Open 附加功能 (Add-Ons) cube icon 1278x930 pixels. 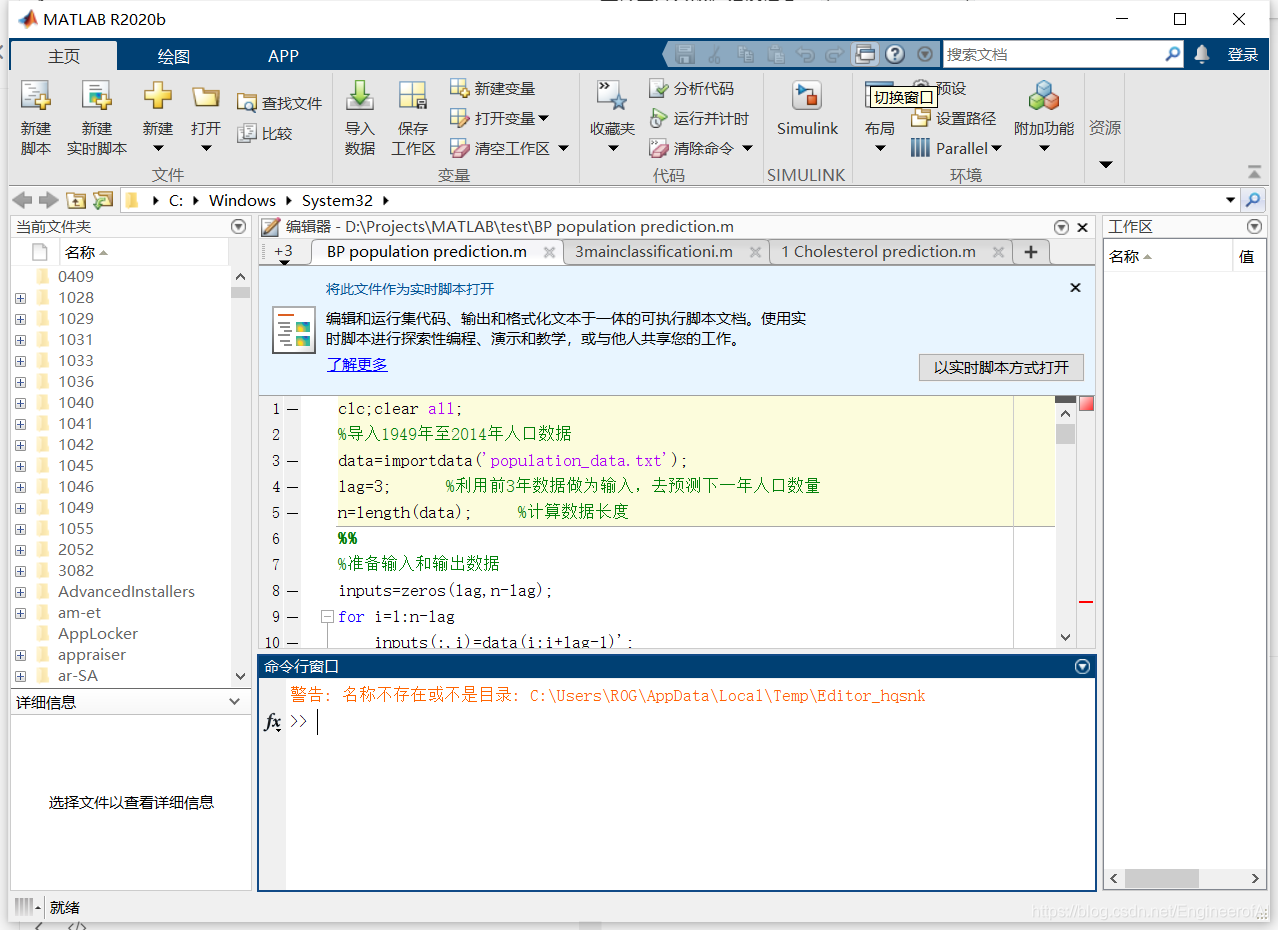pyautogui.click(x=1043, y=97)
